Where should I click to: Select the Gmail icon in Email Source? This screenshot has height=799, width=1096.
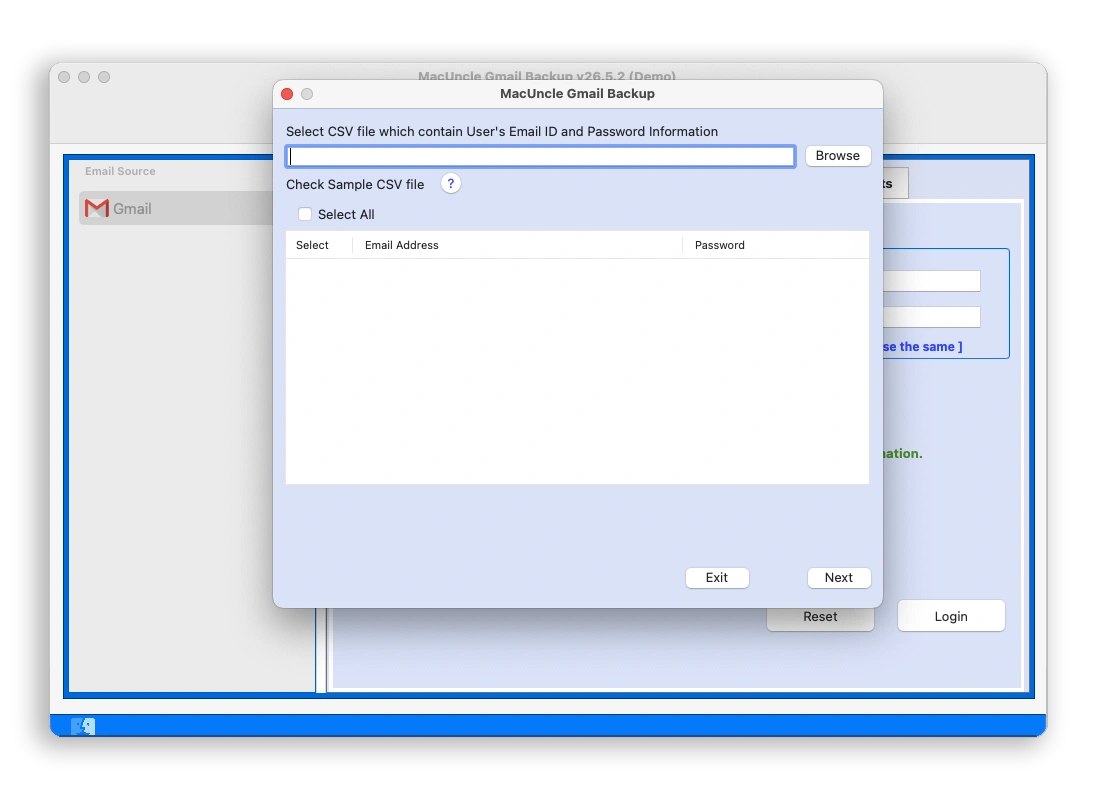pos(96,208)
